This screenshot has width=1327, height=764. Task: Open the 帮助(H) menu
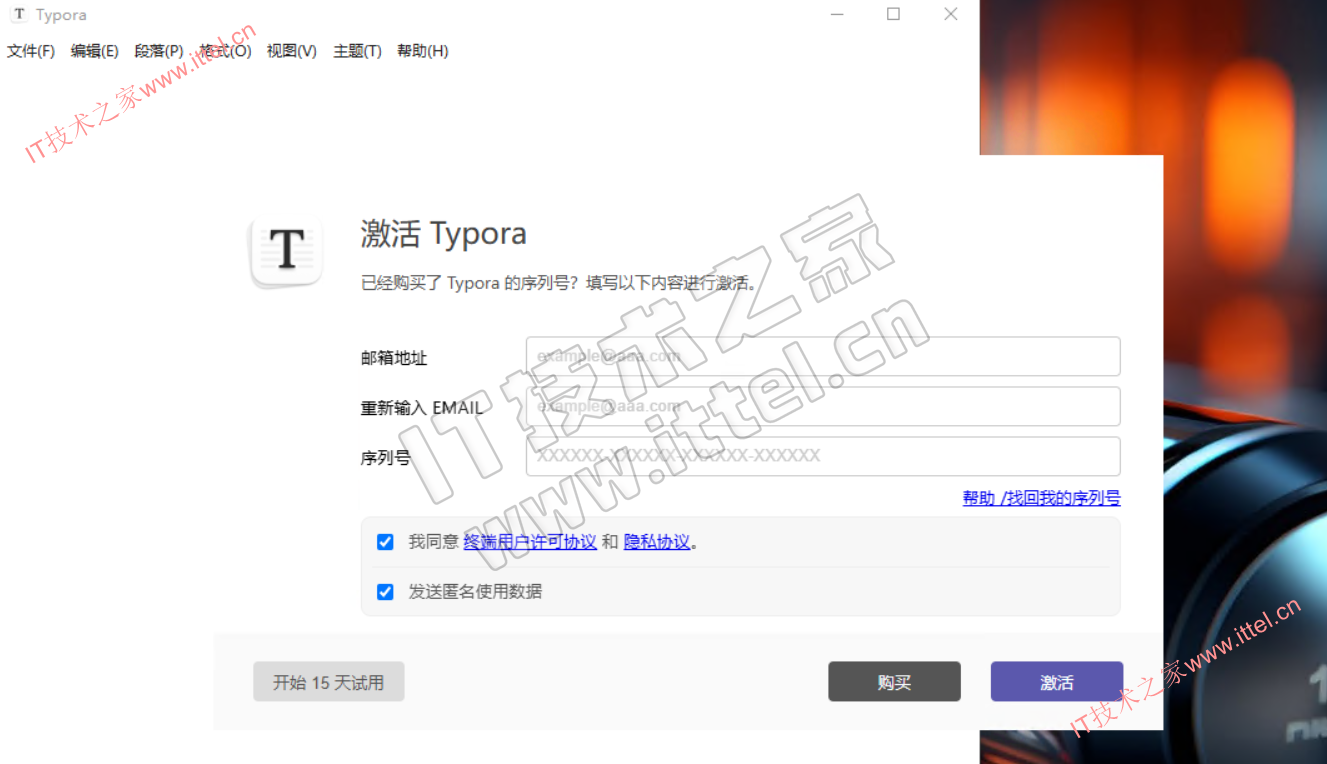[x=422, y=51]
